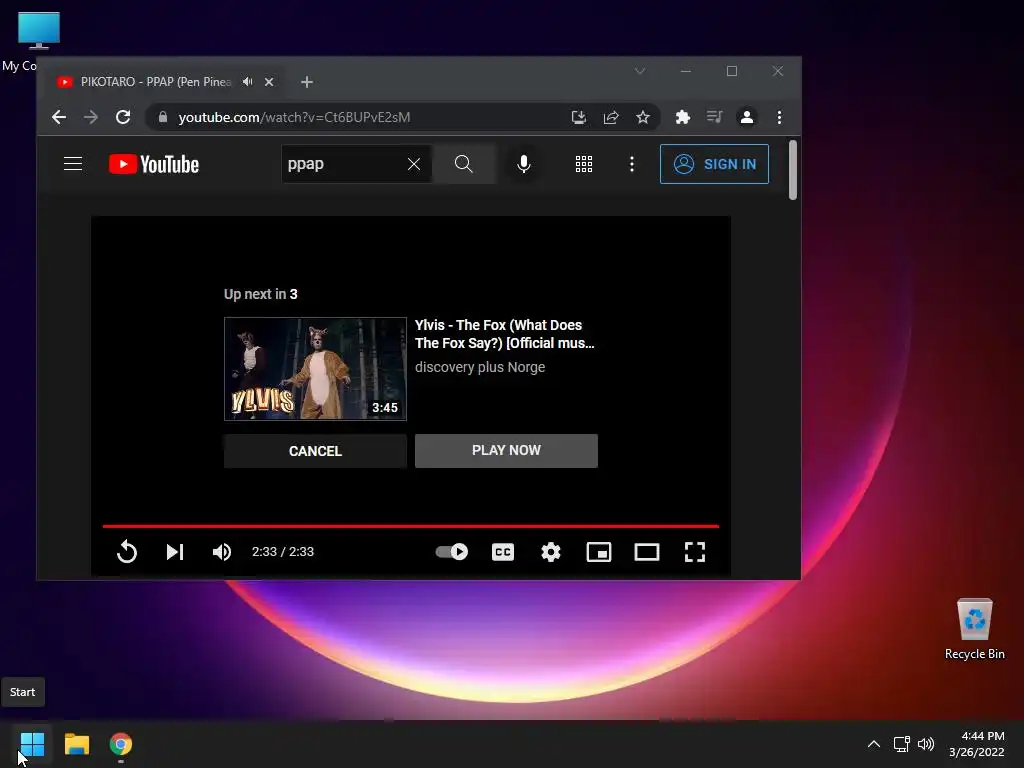
Task: Mute the video player volume
Action: click(222, 552)
